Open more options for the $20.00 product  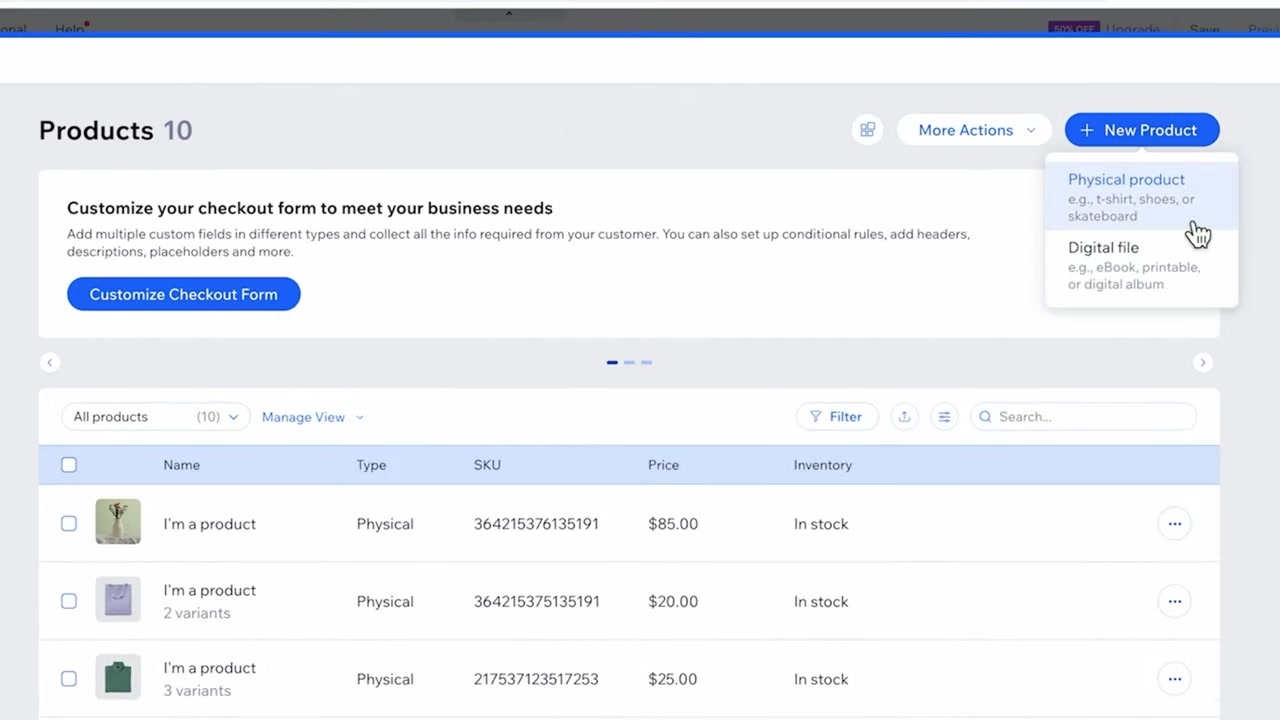click(1175, 601)
